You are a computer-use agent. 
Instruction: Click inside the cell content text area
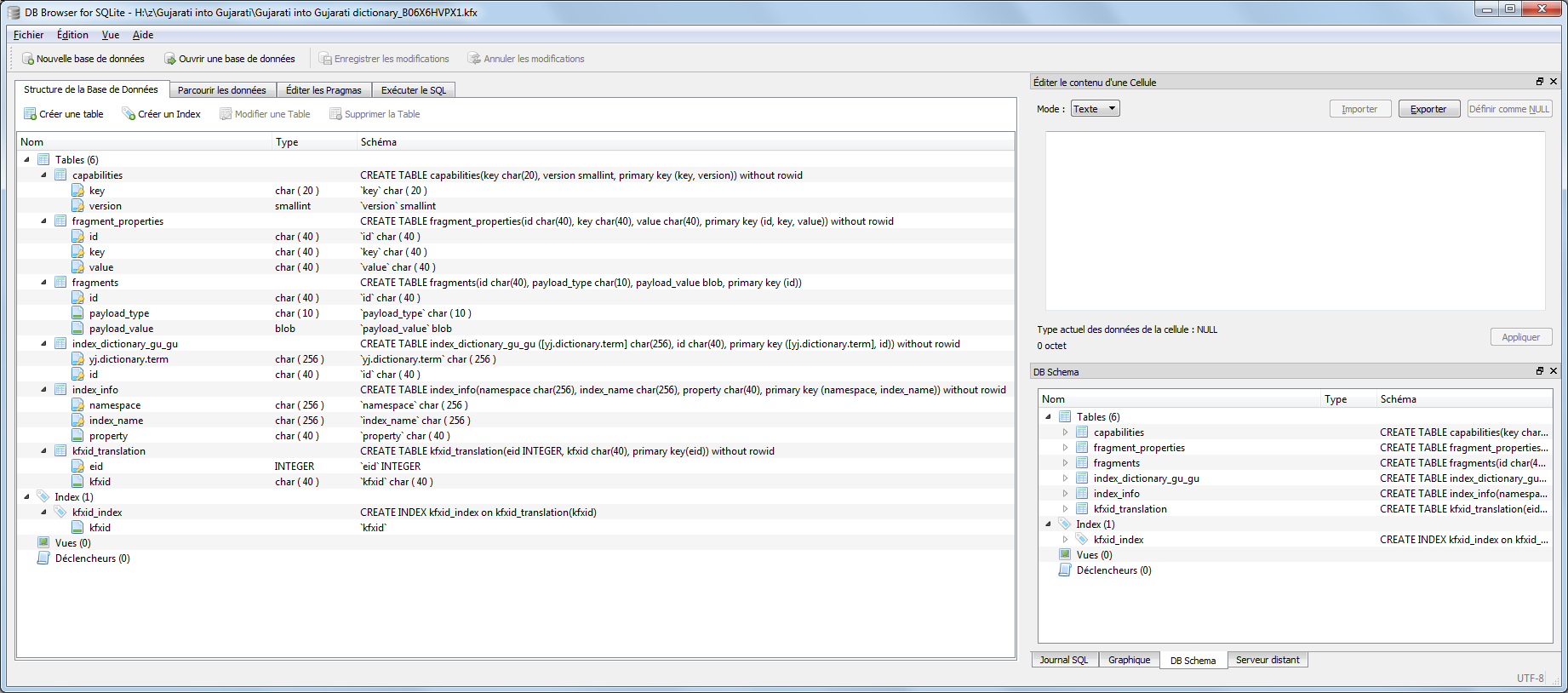pos(1295,221)
